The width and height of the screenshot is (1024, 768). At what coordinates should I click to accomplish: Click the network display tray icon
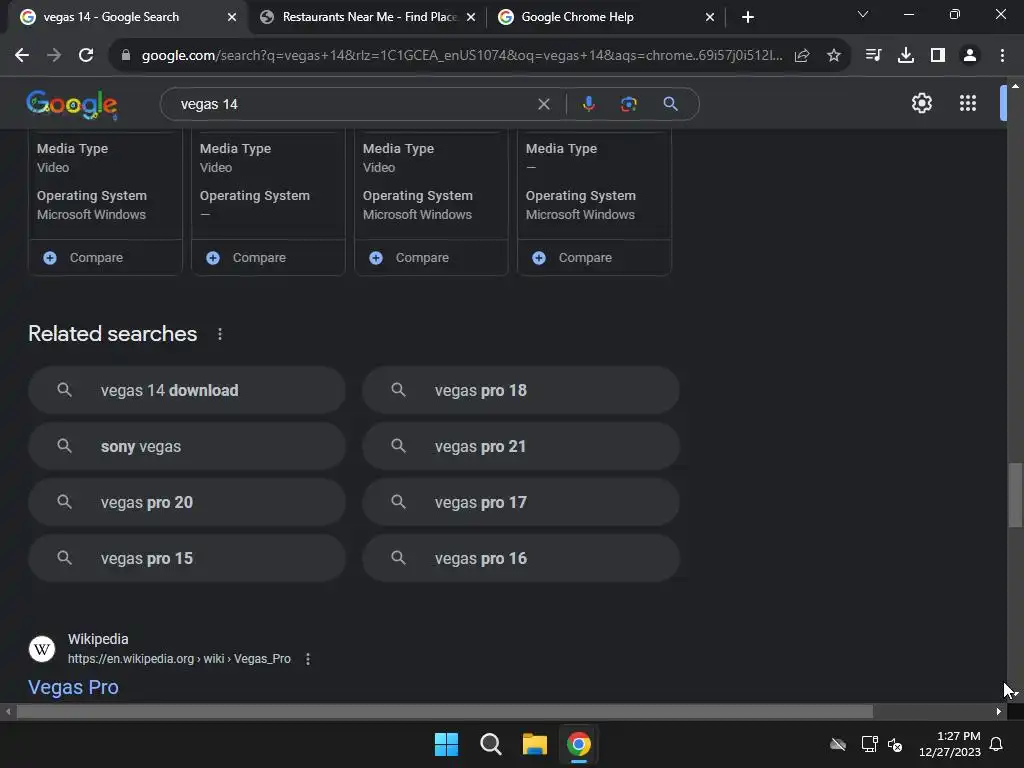pyautogui.click(x=869, y=744)
